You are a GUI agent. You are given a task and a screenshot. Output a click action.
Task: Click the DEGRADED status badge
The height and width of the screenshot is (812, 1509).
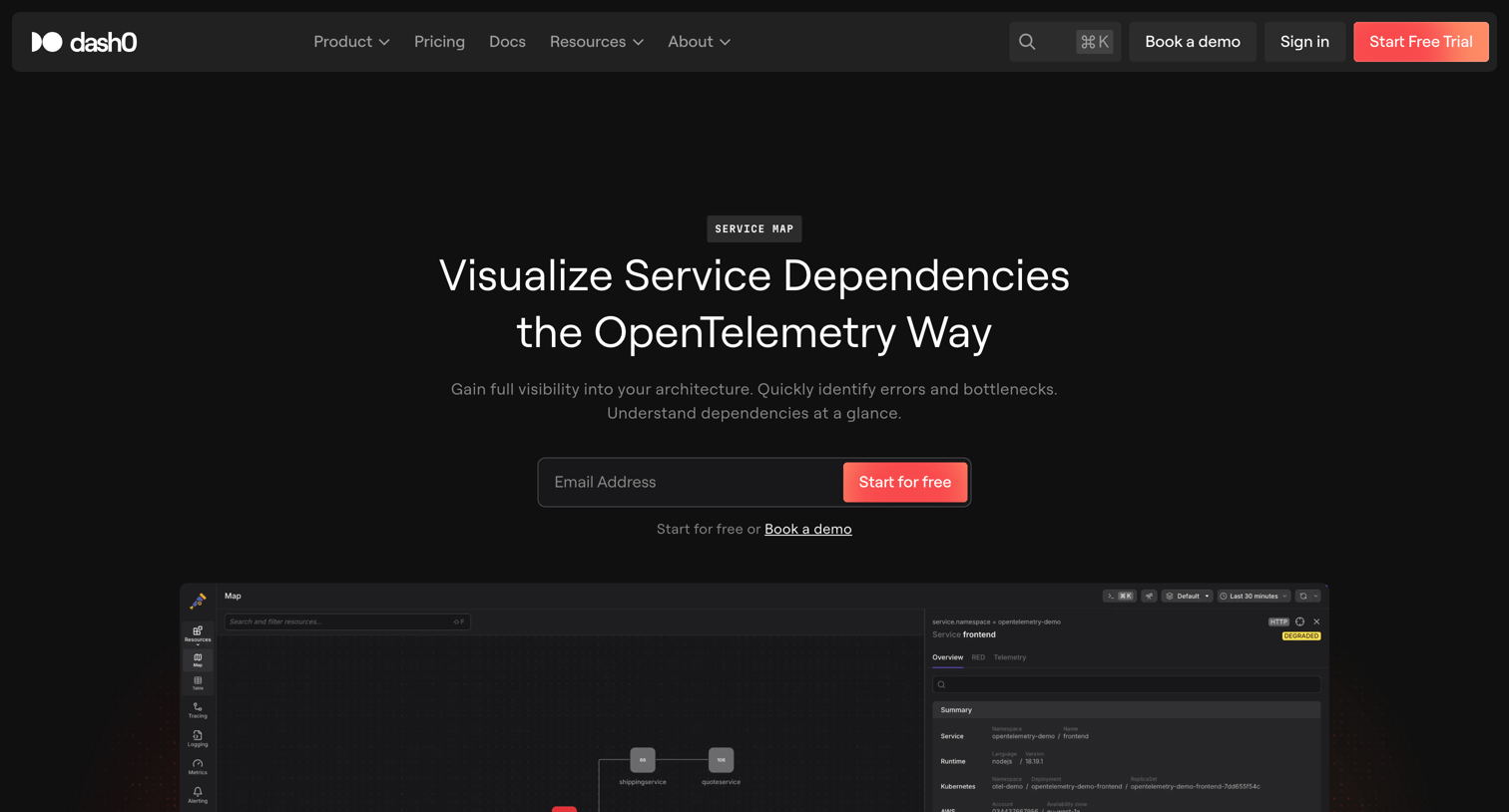(x=1301, y=635)
